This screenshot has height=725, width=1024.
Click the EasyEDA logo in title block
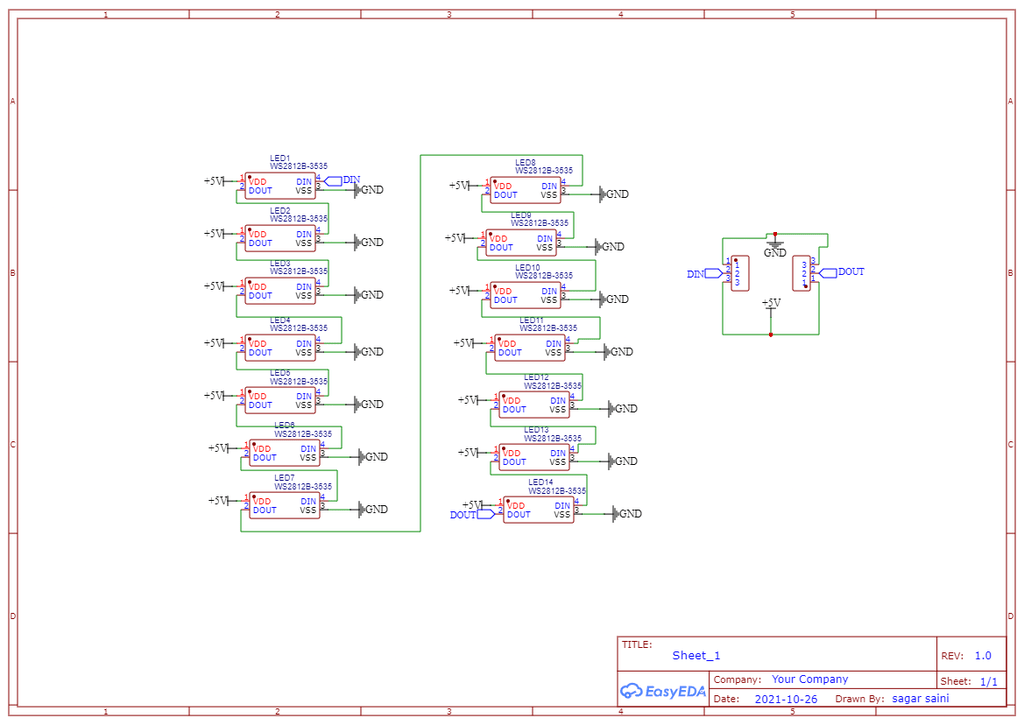(662, 691)
